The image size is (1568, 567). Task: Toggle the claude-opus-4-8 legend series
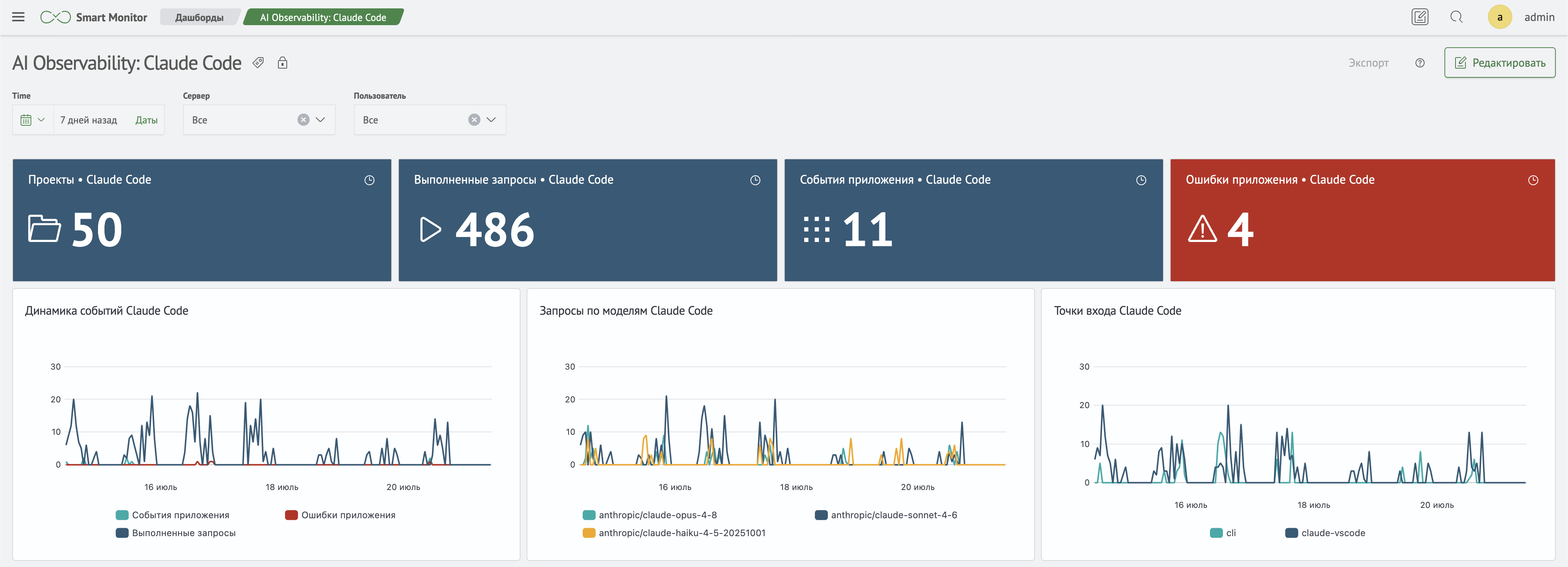tap(650, 515)
